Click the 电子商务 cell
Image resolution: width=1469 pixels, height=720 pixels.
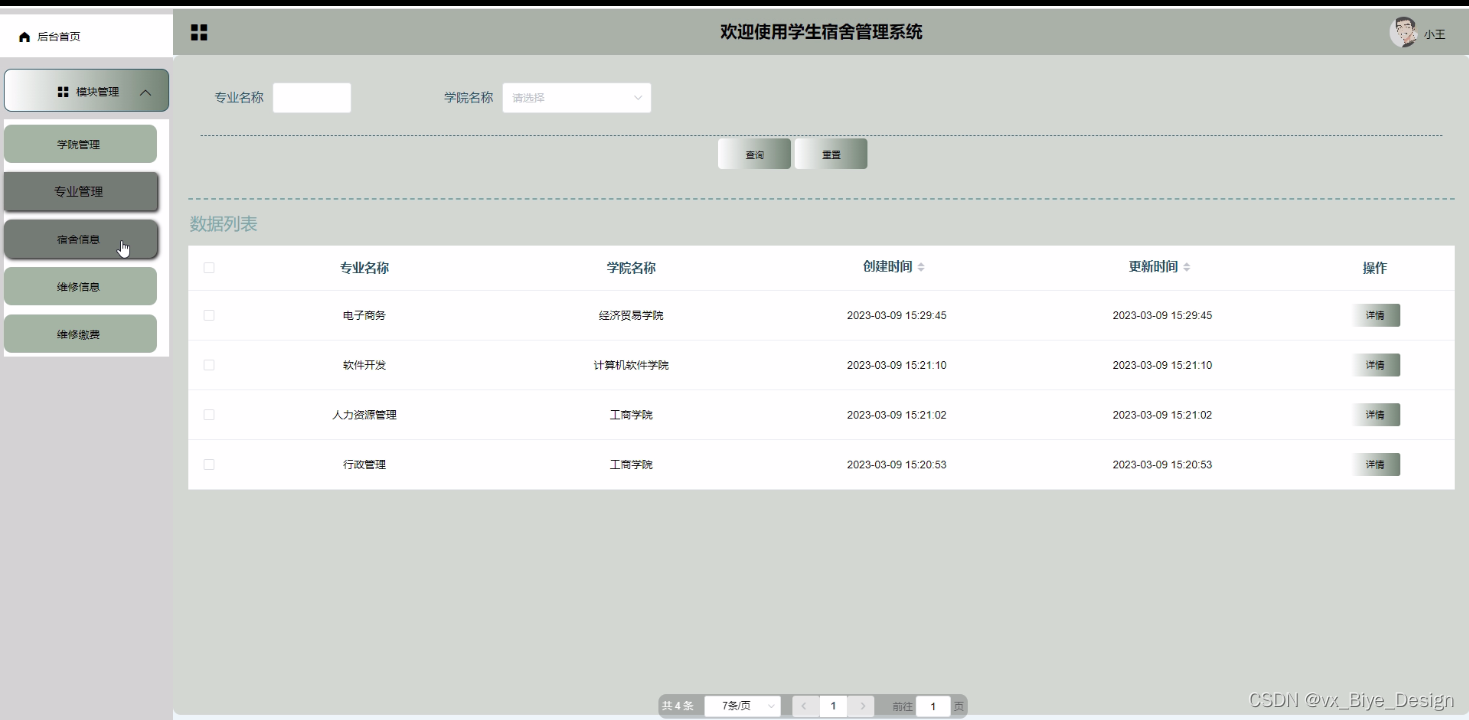click(x=364, y=315)
